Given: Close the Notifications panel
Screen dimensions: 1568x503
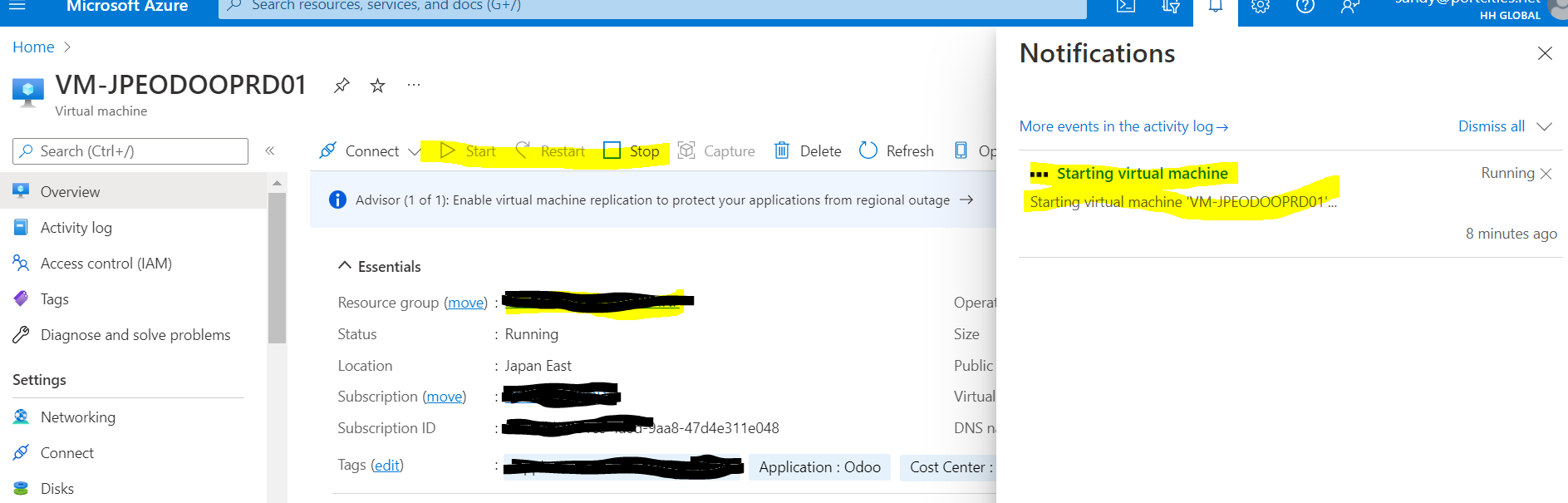Looking at the screenshot, I should click(x=1545, y=53).
